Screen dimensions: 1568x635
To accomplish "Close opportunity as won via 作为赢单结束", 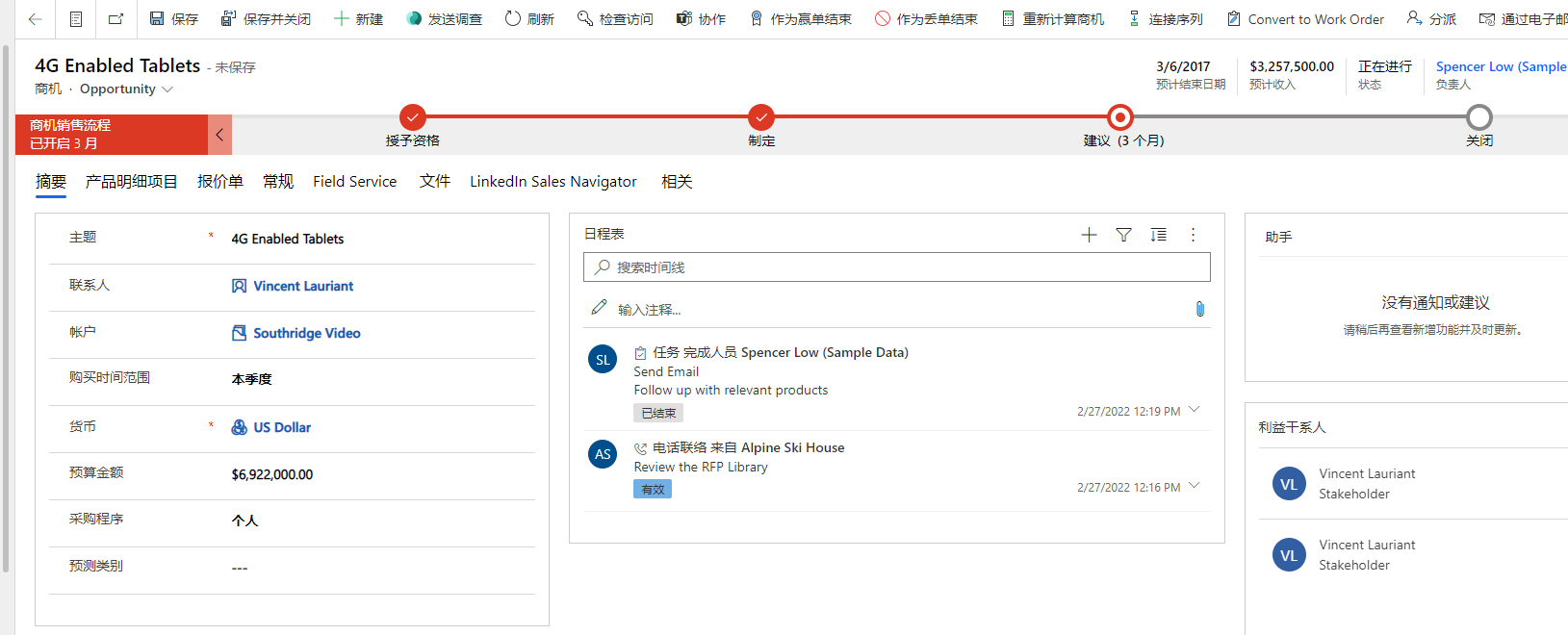I will (800, 18).
